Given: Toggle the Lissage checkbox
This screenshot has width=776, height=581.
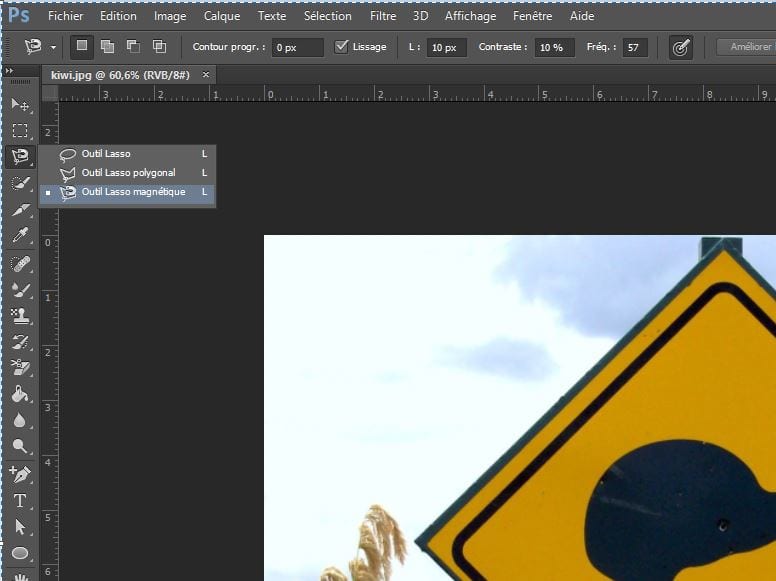Looking at the screenshot, I should tap(341, 47).
